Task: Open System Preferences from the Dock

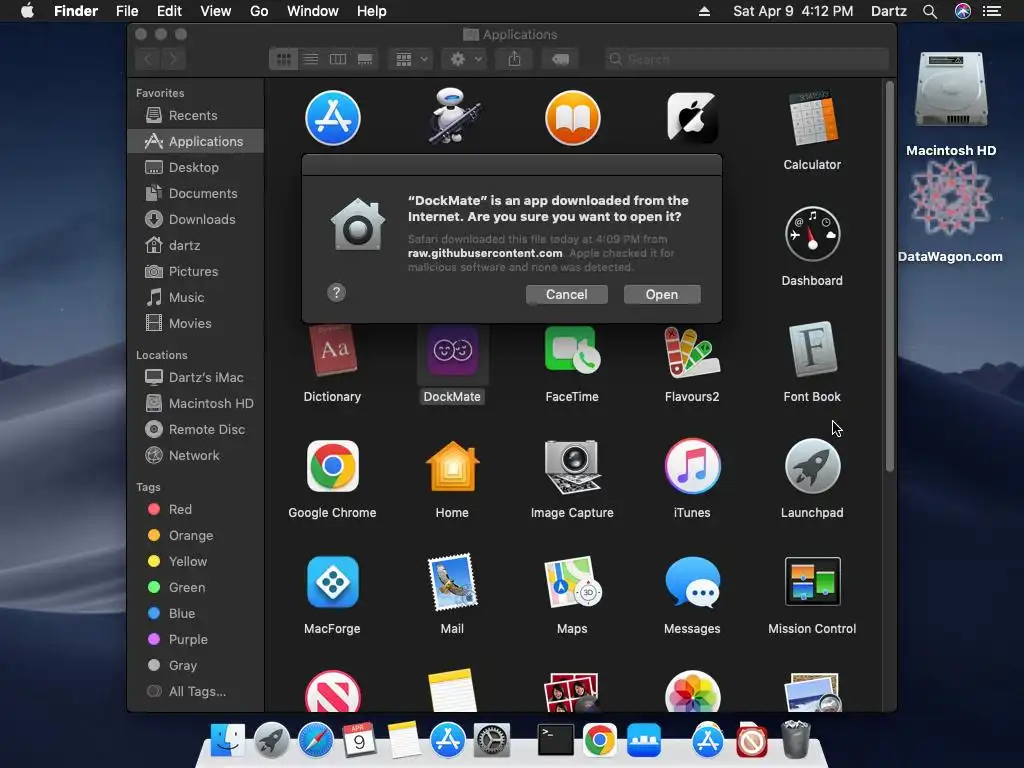Action: point(491,741)
